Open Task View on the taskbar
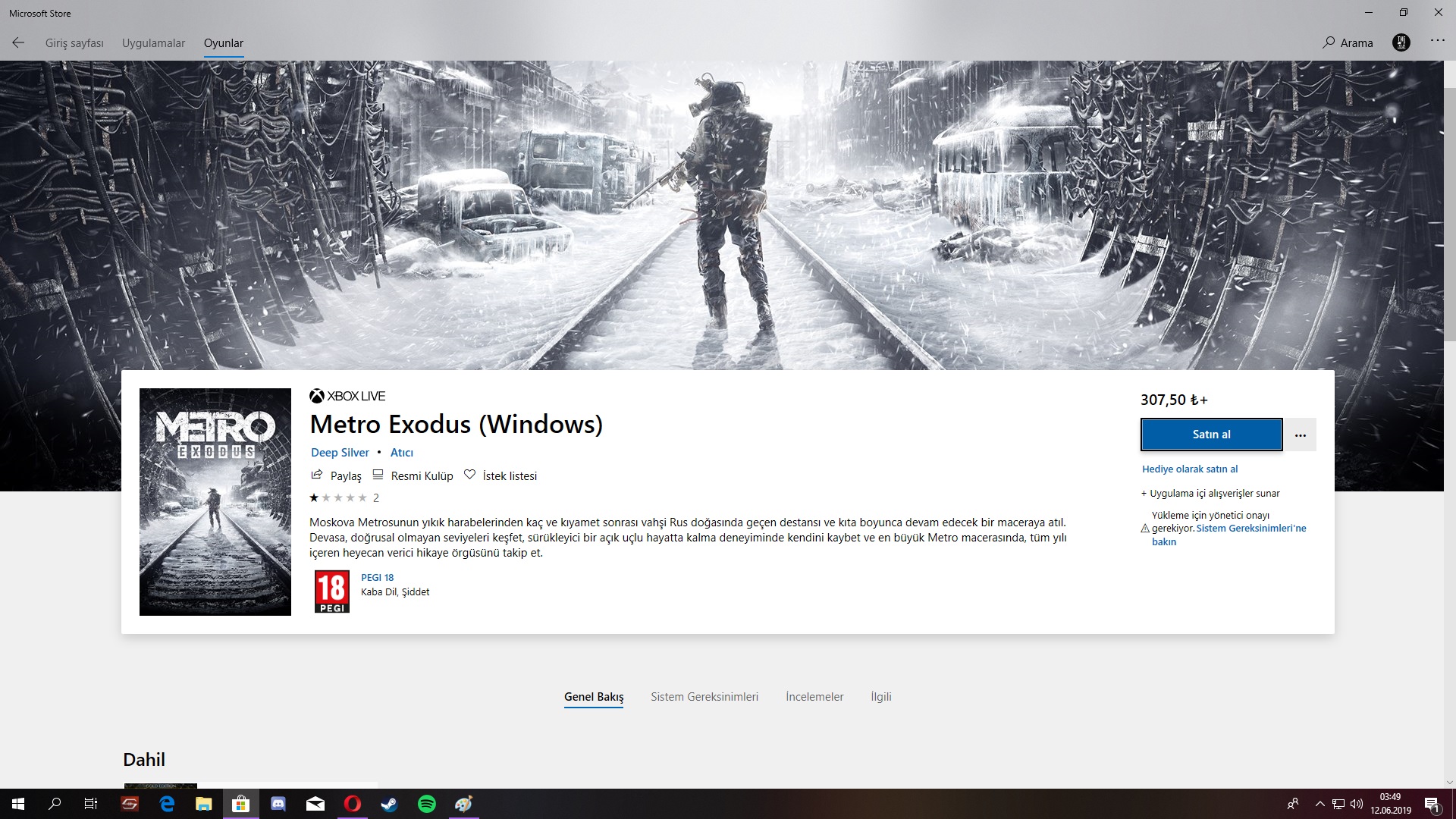 pyautogui.click(x=91, y=804)
